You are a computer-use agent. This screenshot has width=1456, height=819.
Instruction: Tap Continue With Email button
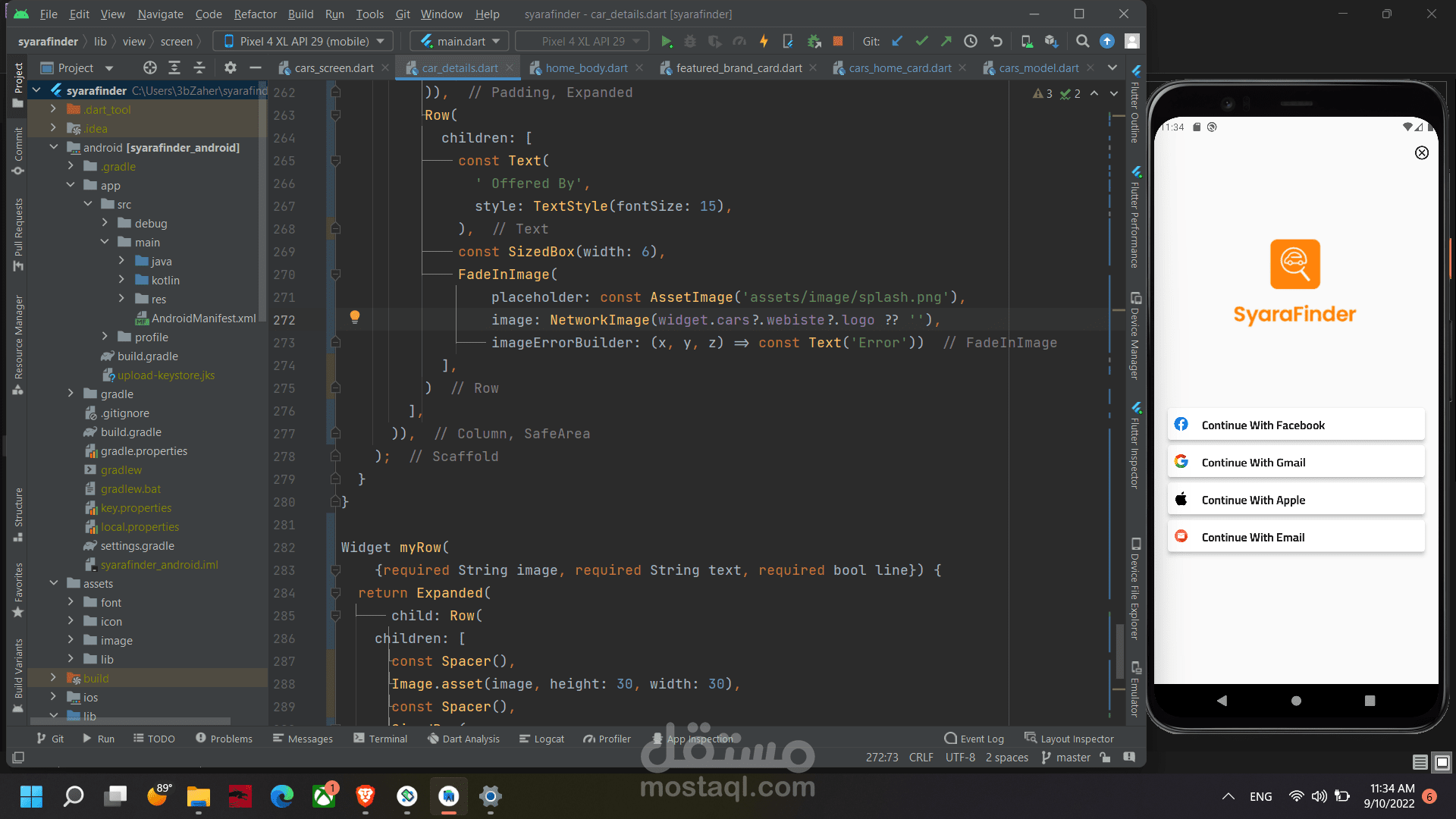coord(1296,538)
